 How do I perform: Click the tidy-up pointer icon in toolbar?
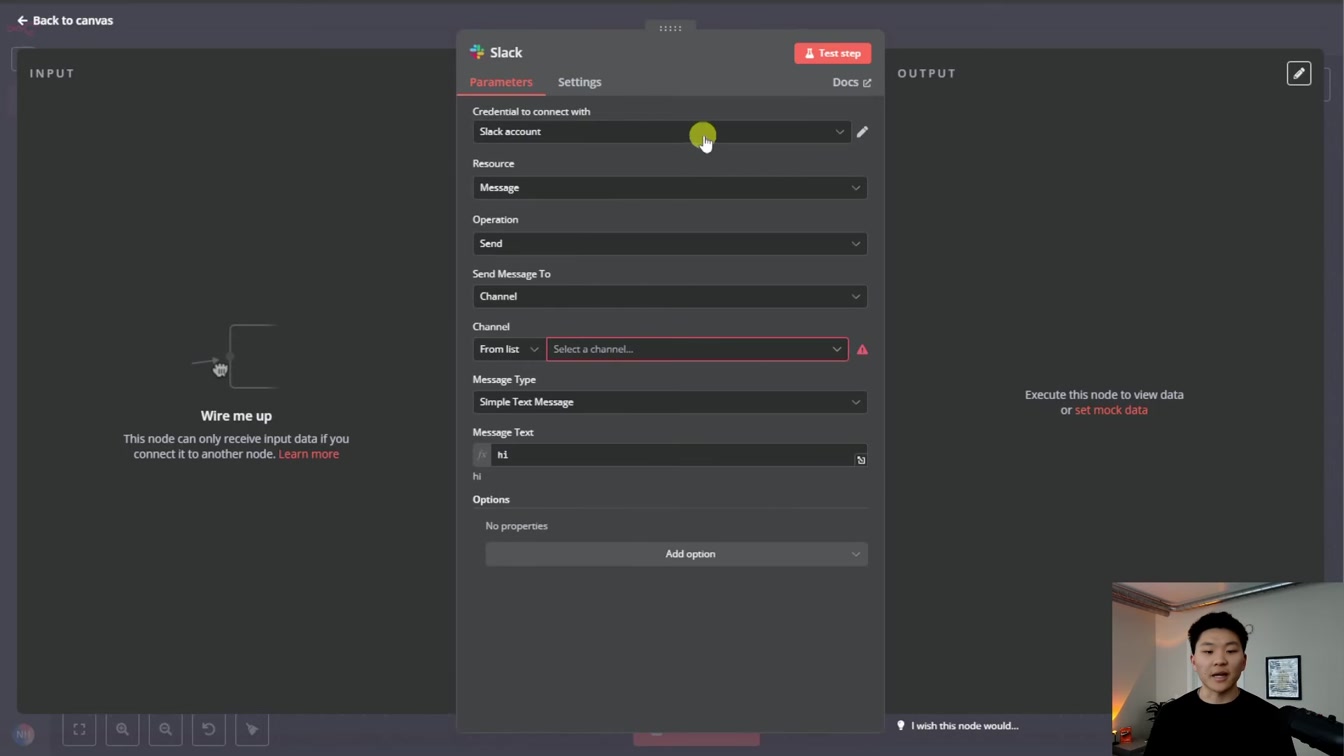[252, 730]
